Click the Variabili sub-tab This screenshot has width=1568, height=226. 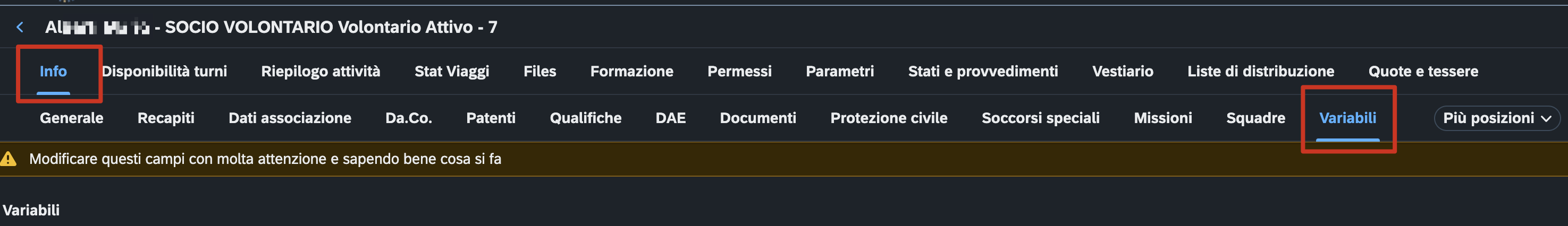[1347, 118]
